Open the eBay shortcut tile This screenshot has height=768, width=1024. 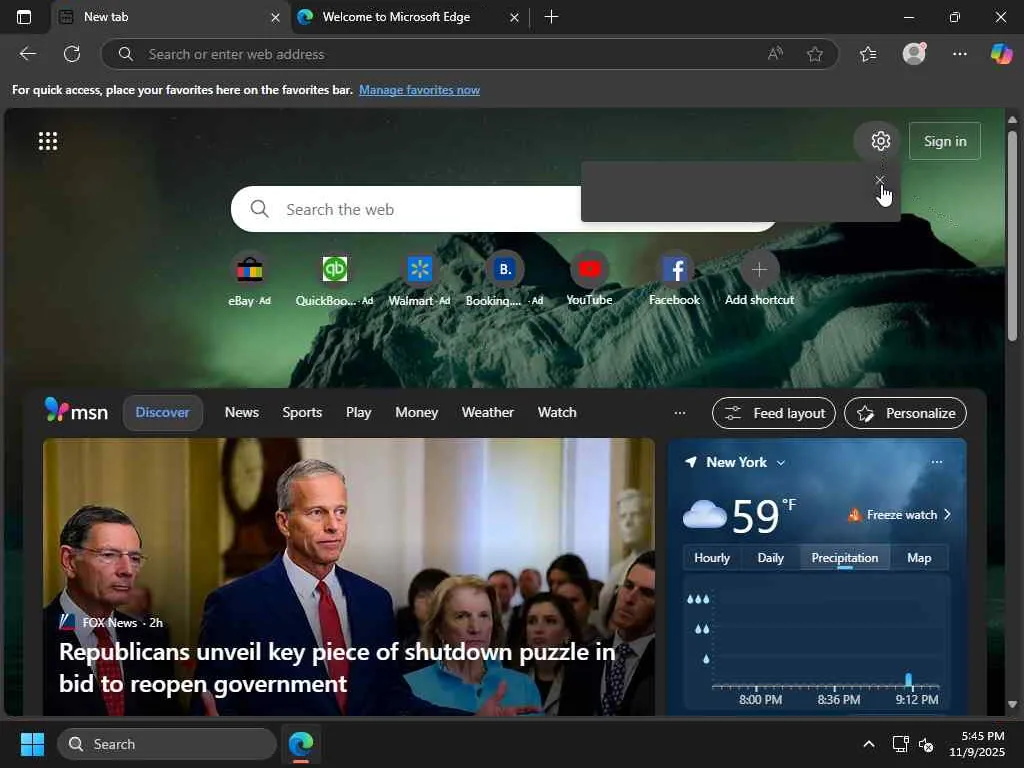click(249, 280)
